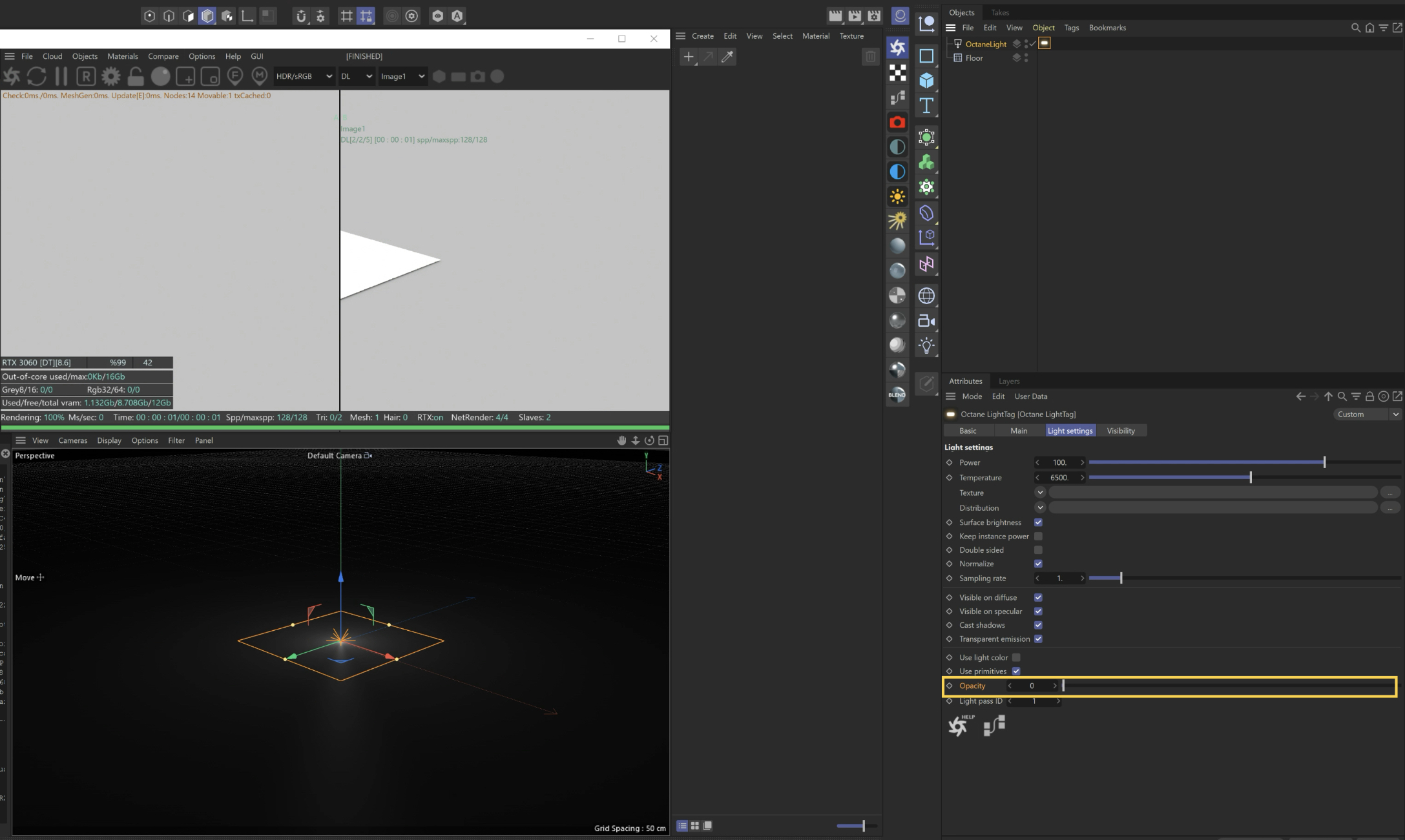1405x840 pixels.
Task: Click the Texture browse ellipsis button
Action: 1389,493
